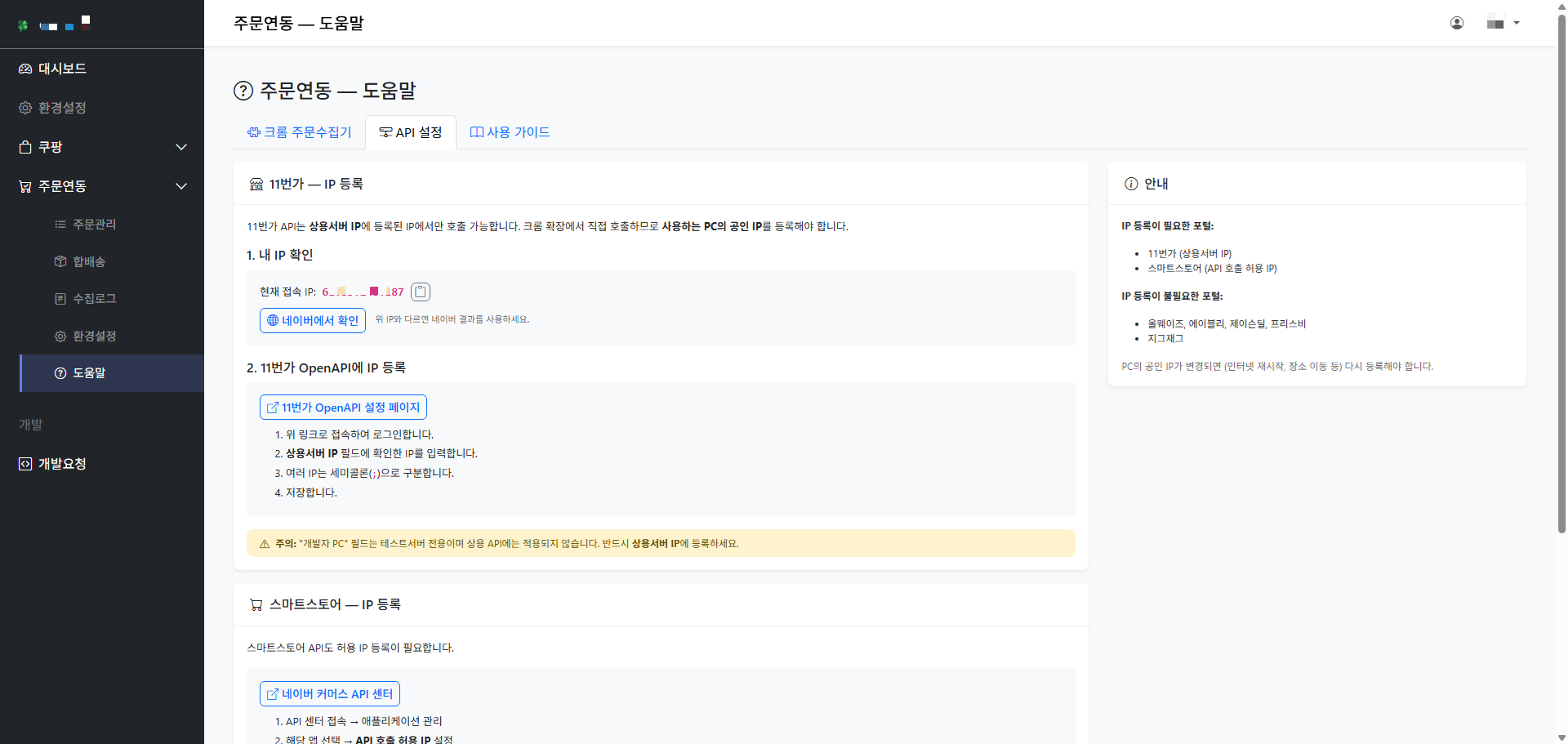Viewport: 1568px width, 744px height.
Task: Click the question-mark icon by page heading
Action: (x=243, y=91)
